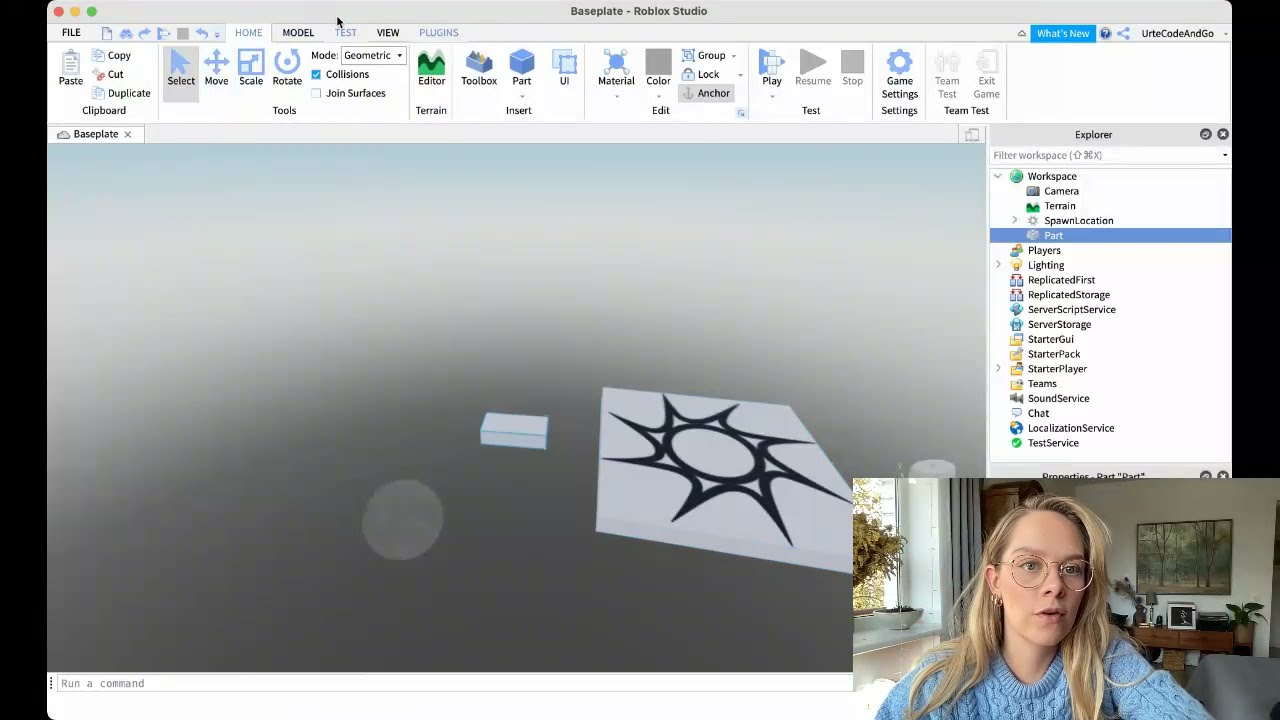Collapse the ribbon with the up caret
This screenshot has width=1280, height=720.
coord(1021,33)
